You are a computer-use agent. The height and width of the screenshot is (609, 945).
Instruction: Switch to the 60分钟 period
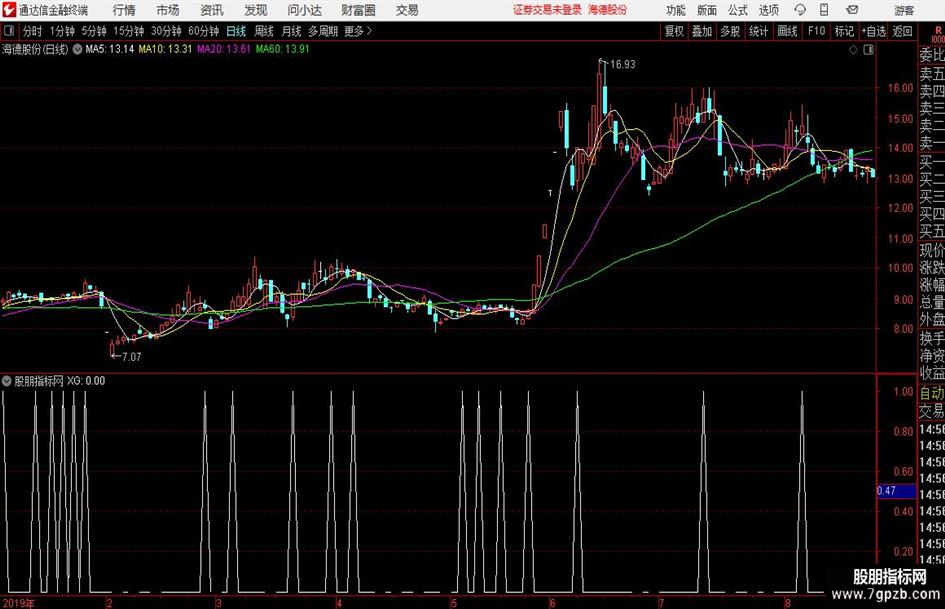[x=204, y=31]
